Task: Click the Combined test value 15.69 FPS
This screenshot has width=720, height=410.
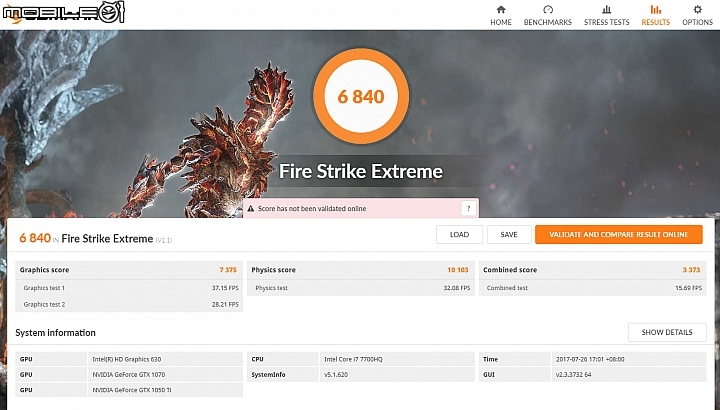Action: pyautogui.click(x=688, y=288)
